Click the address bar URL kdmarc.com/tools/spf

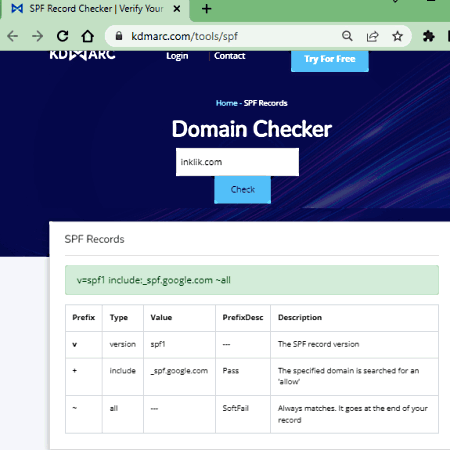tap(184, 36)
